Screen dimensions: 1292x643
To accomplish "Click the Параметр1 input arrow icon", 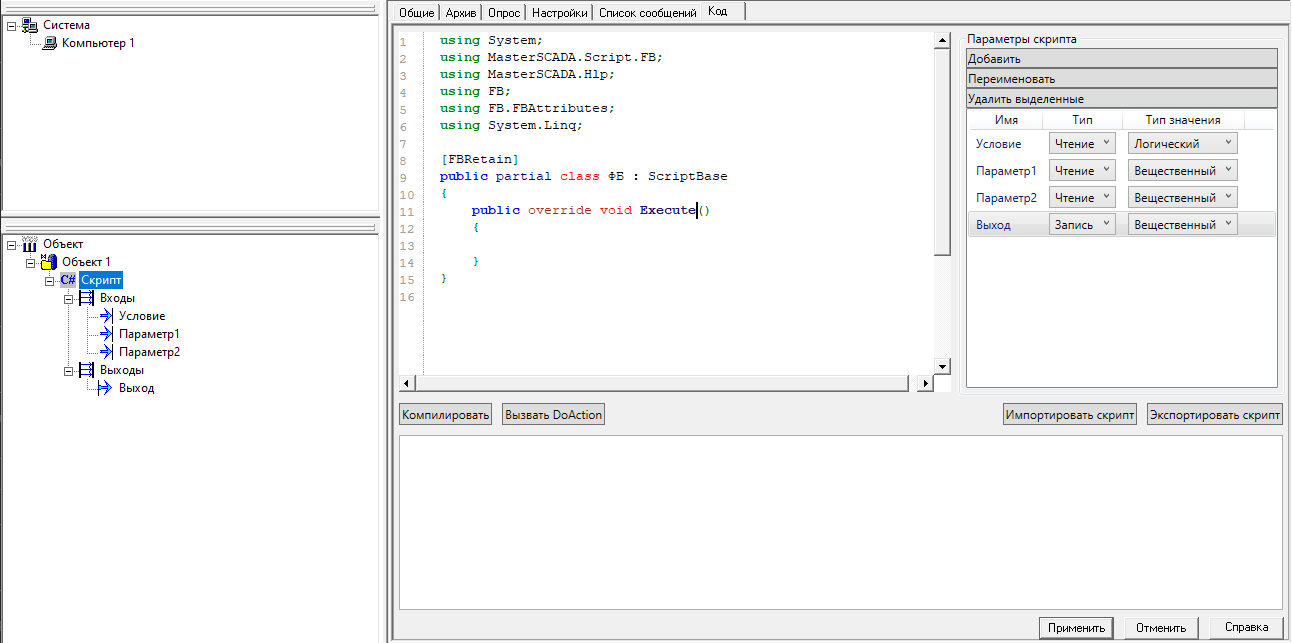I will (106, 334).
